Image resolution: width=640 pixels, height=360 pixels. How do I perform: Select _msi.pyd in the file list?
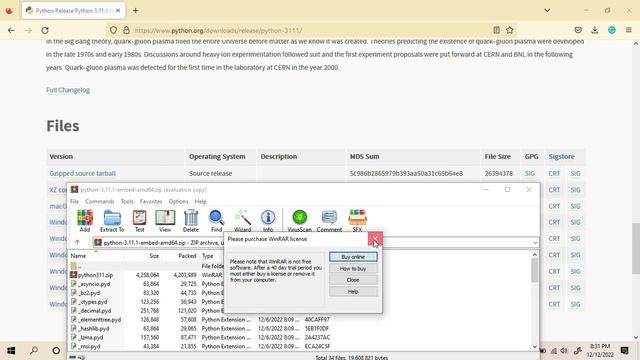point(89,347)
